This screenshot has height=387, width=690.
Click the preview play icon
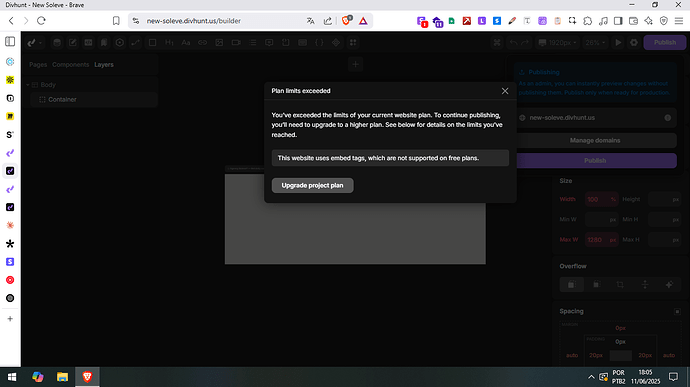618,43
